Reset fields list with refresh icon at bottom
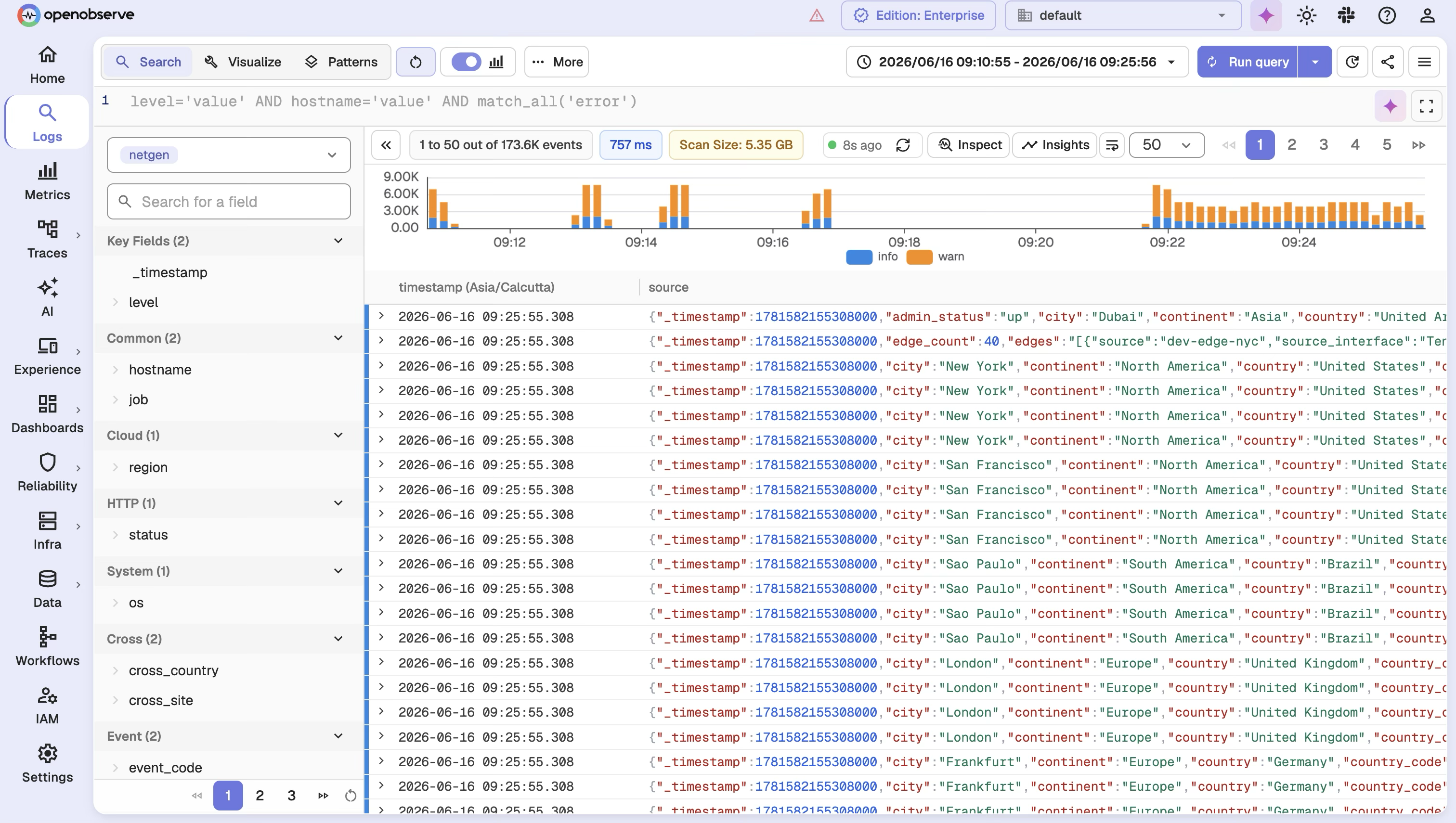 (x=351, y=795)
